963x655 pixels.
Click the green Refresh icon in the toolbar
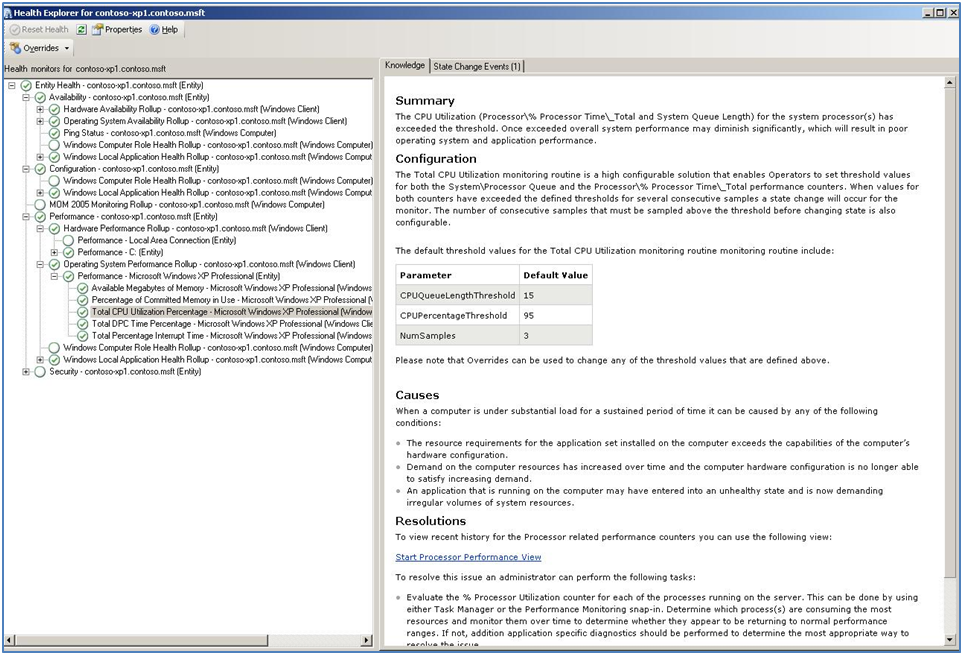point(81,29)
